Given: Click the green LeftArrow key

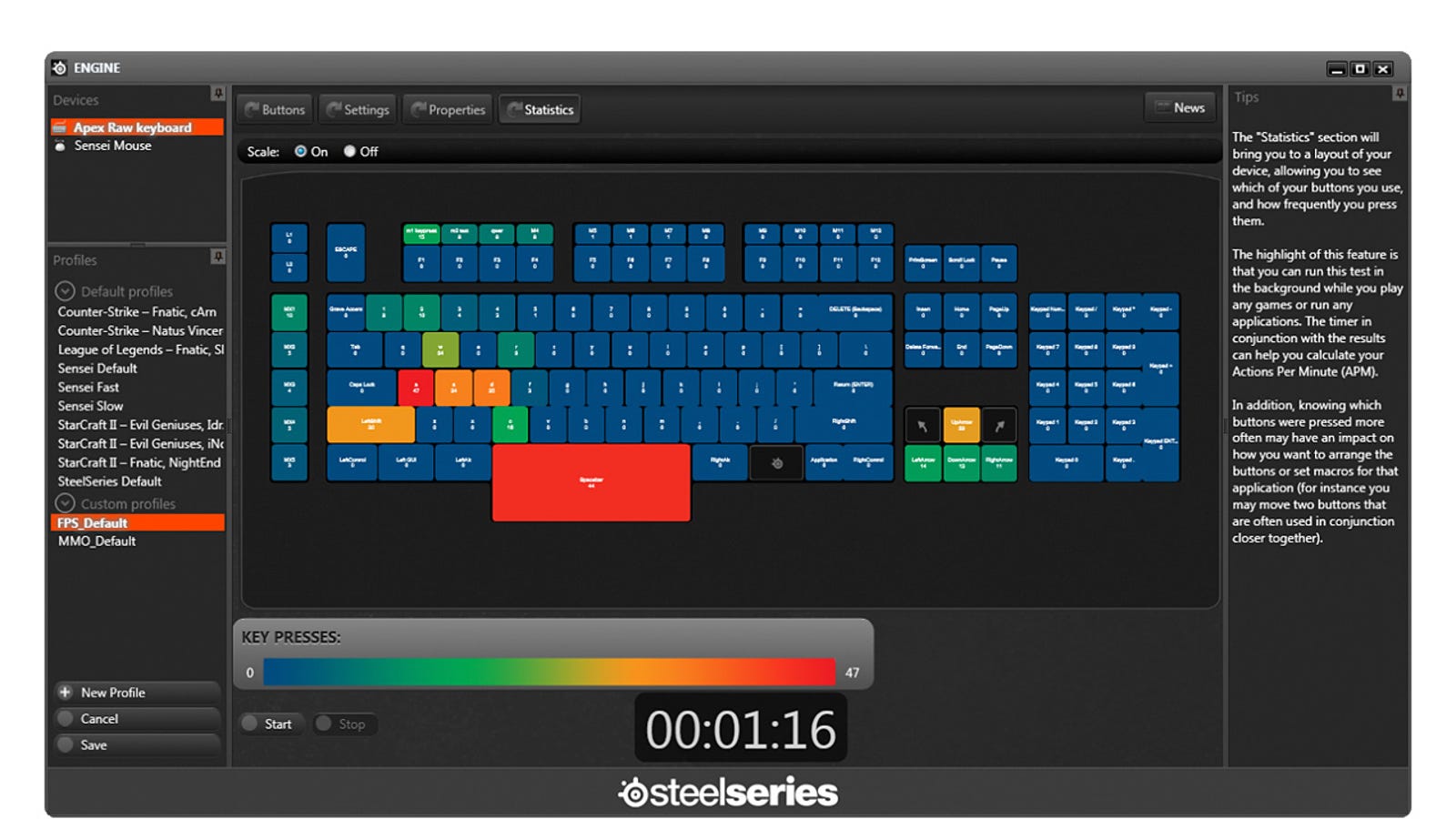Looking at the screenshot, I should pos(923,463).
